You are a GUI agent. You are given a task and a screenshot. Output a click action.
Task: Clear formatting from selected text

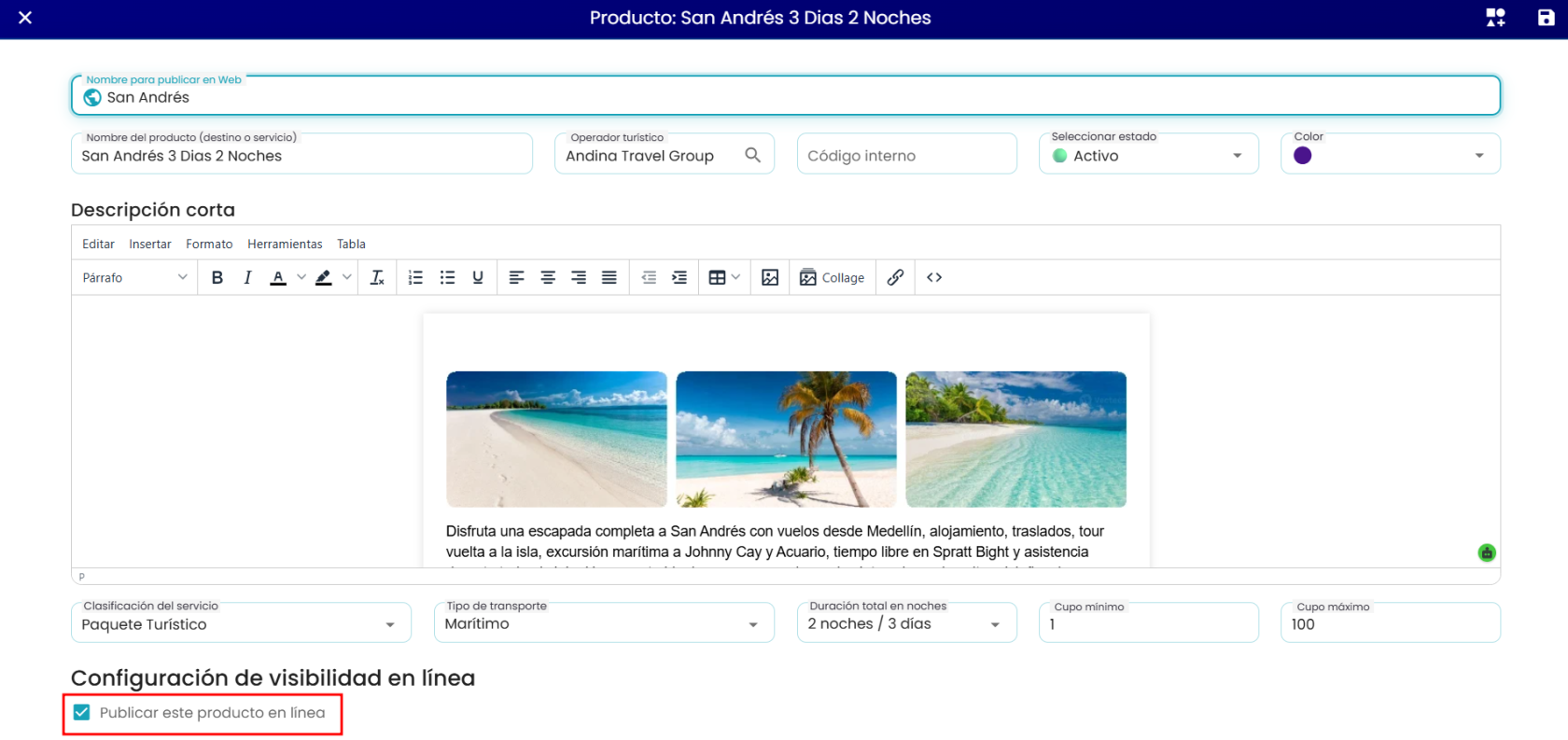point(377,277)
